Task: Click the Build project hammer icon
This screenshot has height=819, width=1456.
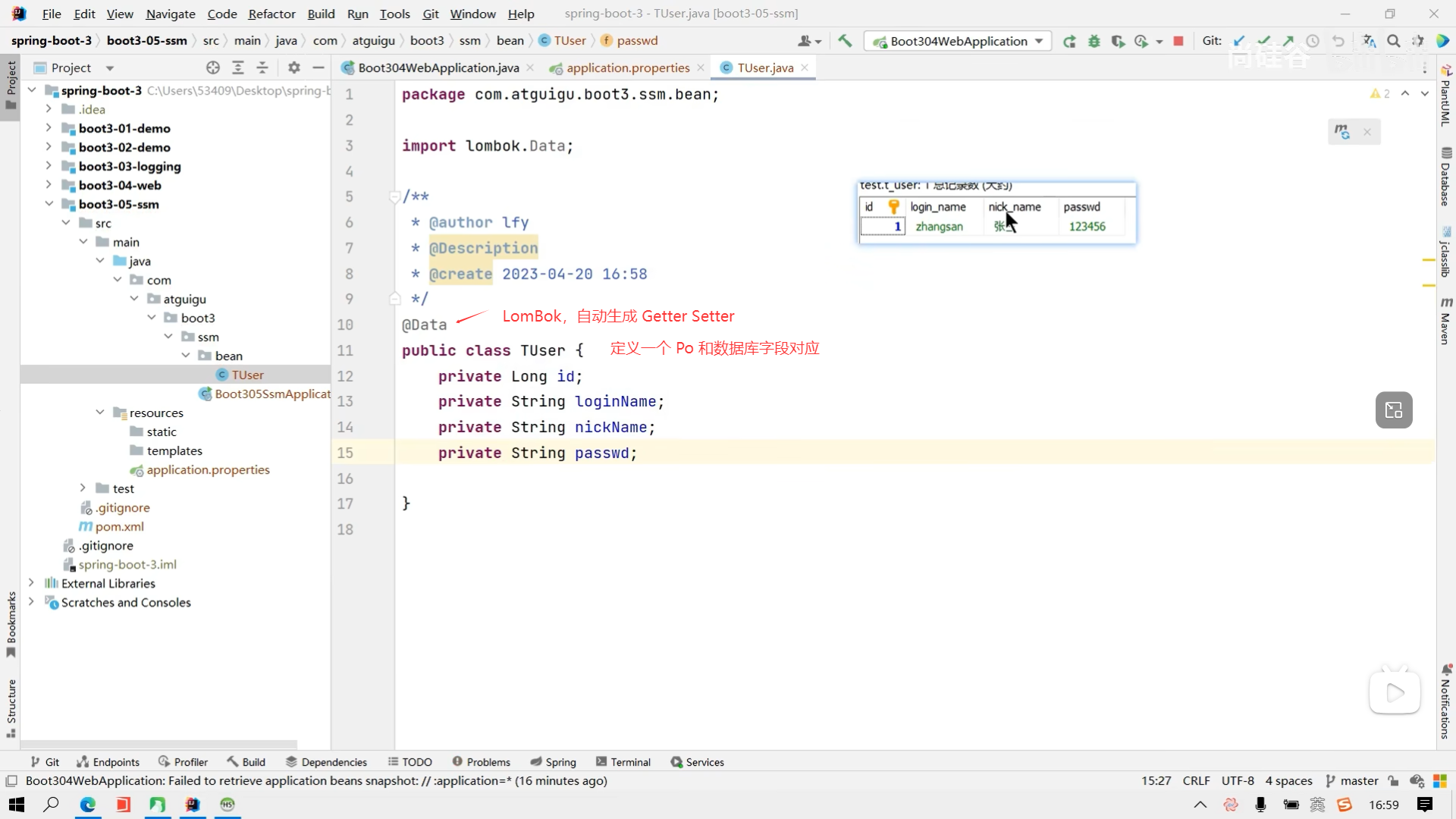Action: tap(845, 41)
